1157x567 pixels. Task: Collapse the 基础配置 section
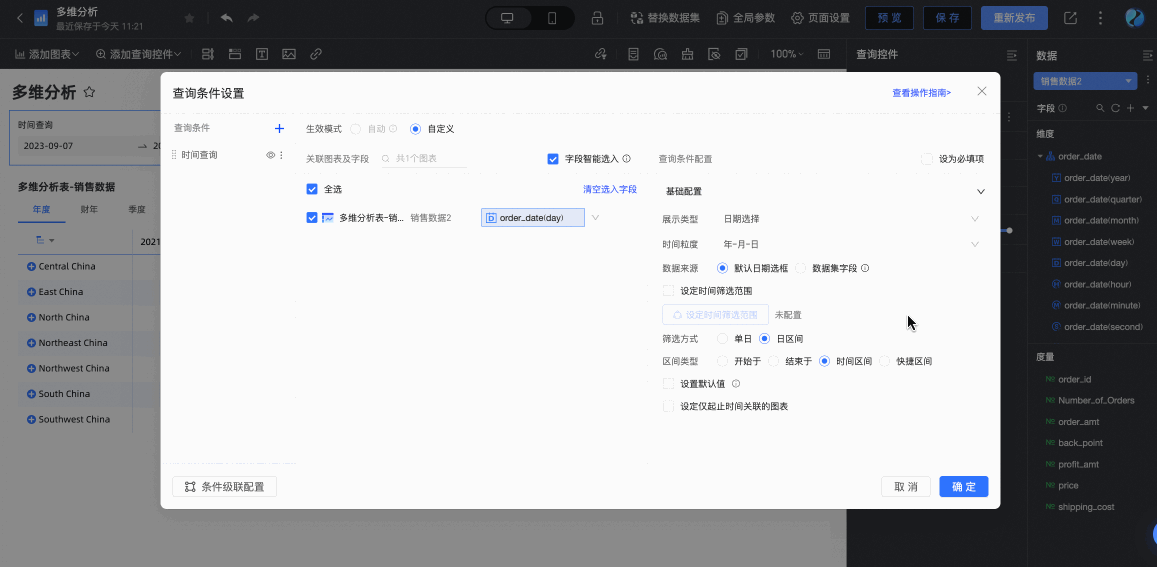click(x=980, y=191)
